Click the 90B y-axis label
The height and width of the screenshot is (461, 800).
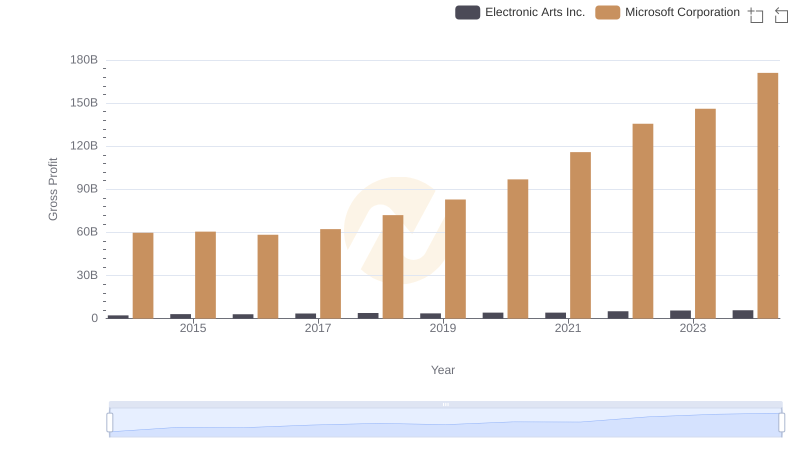click(x=87, y=189)
